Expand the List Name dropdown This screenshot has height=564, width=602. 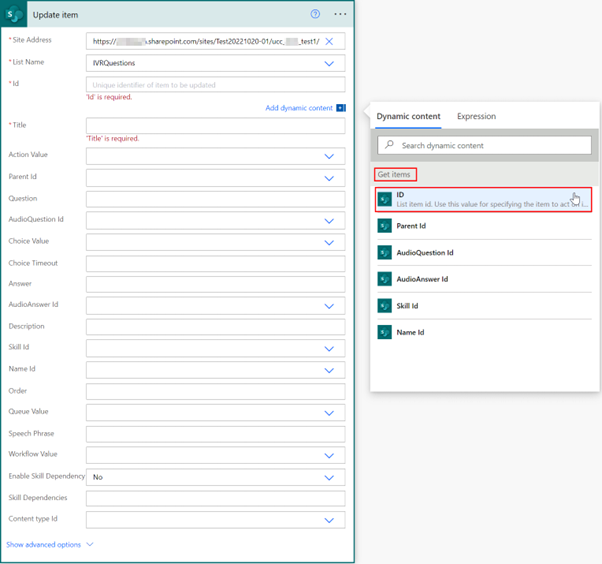[329, 63]
